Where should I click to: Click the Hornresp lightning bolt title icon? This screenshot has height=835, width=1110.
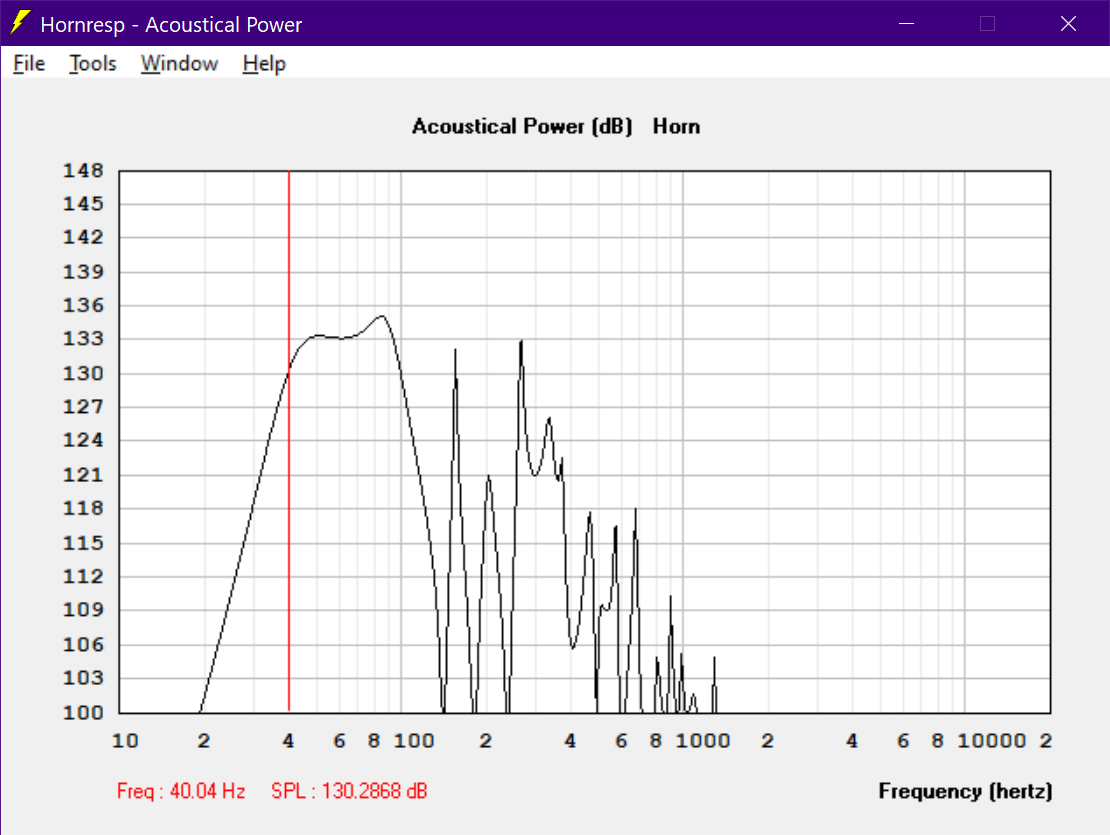(21, 23)
